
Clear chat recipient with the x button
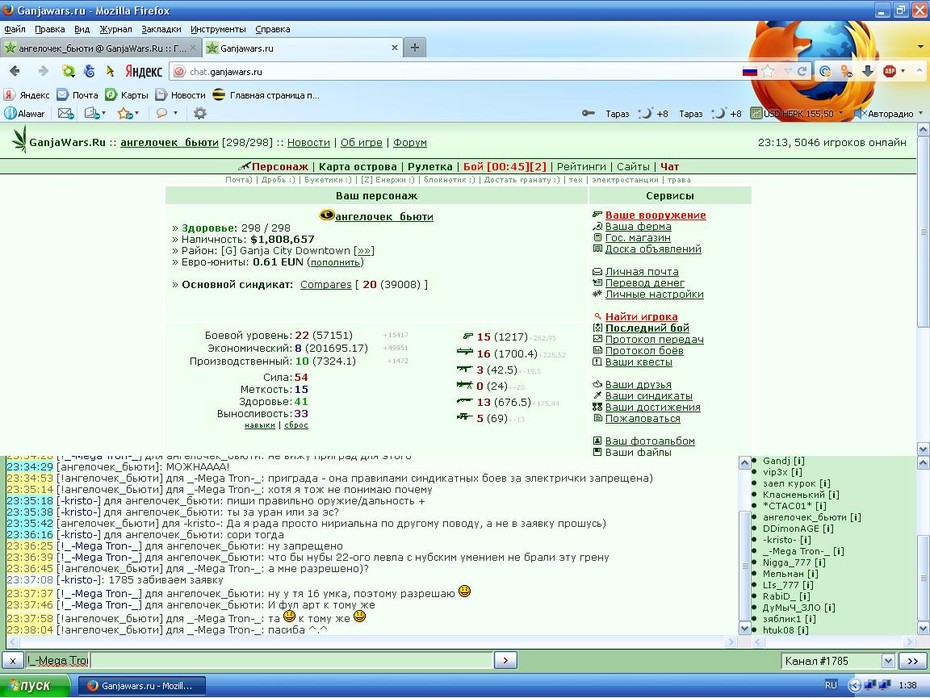(12, 660)
